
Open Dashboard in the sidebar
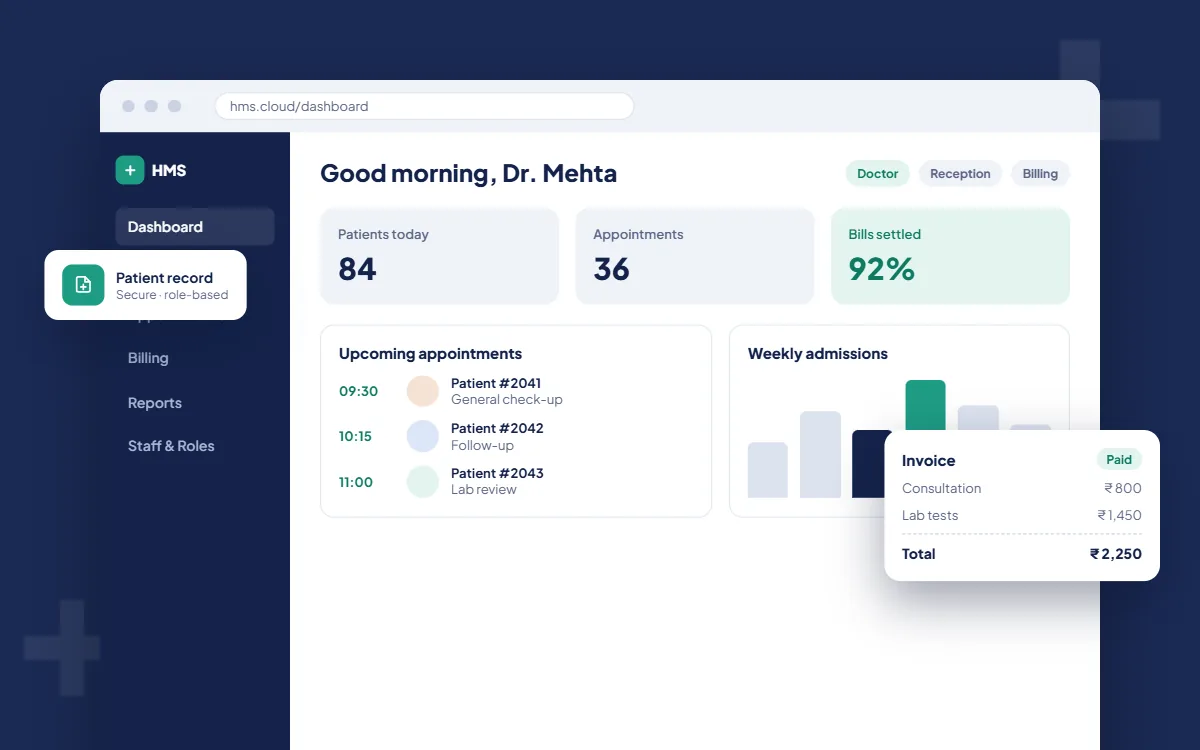pos(195,227)
